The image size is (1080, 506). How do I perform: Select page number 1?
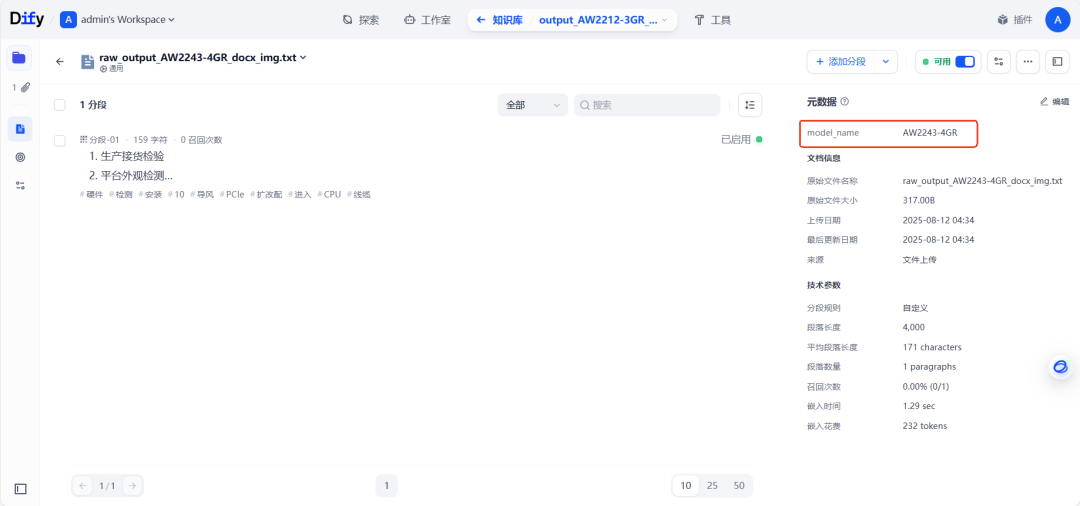click(x=386, y=486)
